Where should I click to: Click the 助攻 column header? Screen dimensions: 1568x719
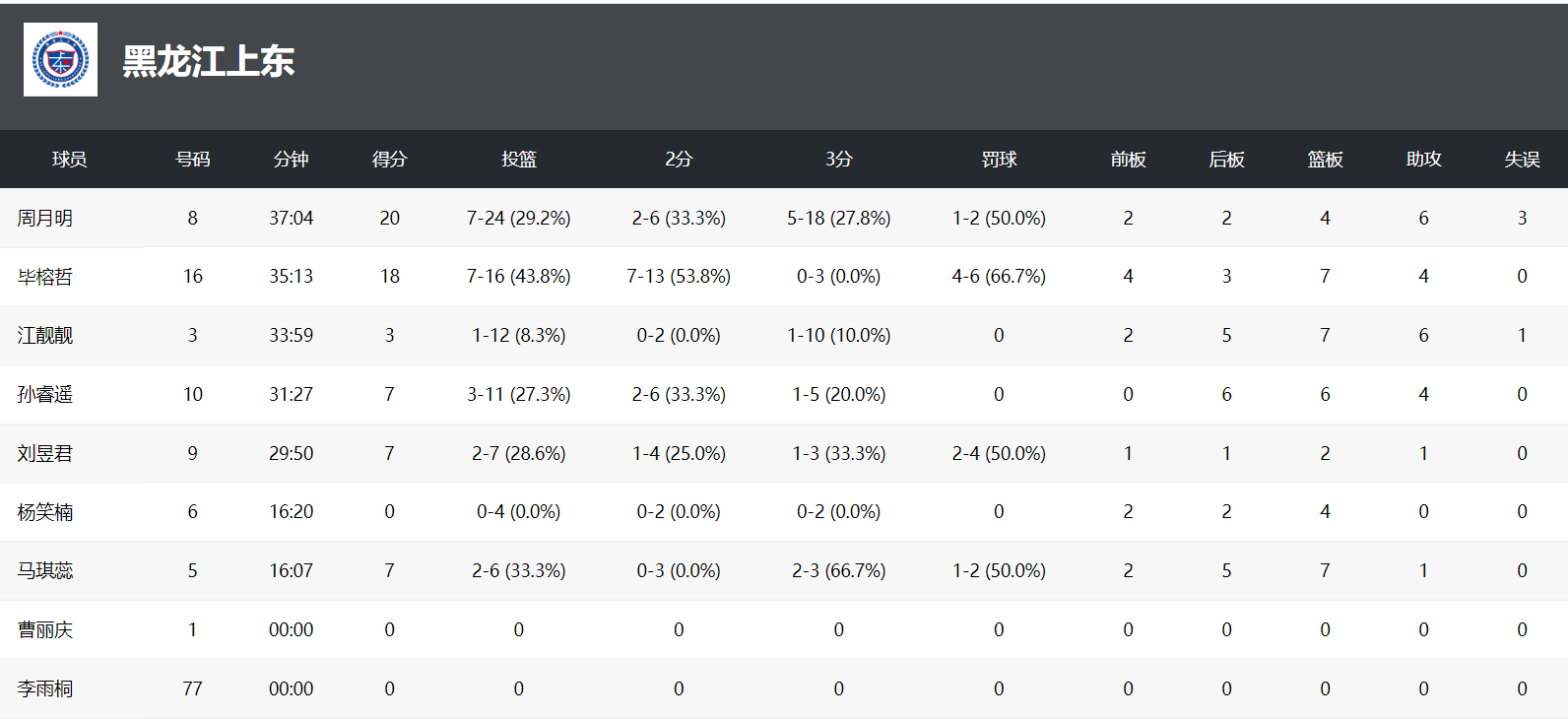tap(1423, 160)
